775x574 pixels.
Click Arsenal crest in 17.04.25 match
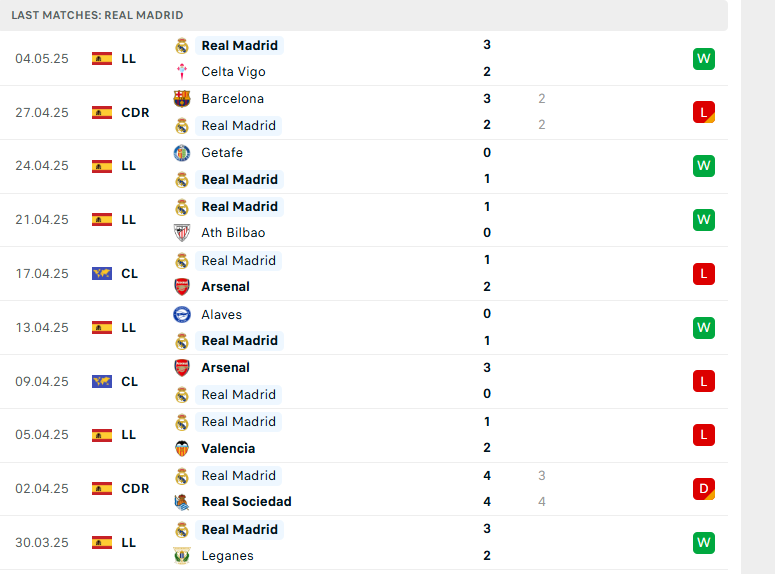point(182,287)
